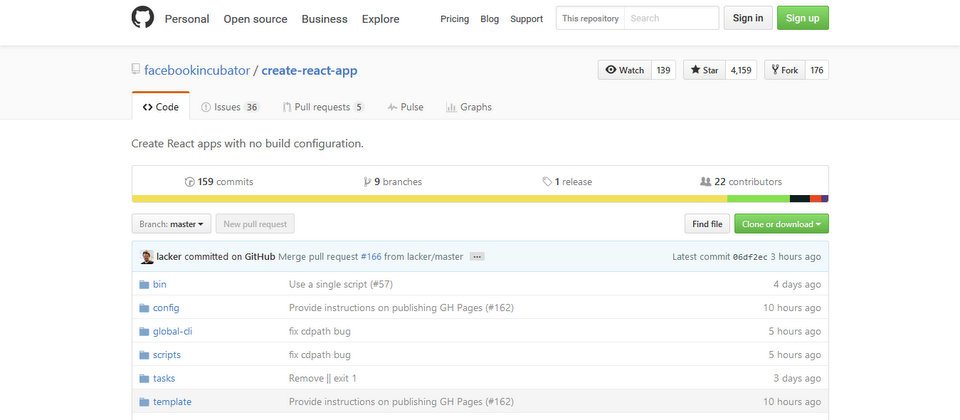Switch to the Issues tab
This screenshot has height=420, width=960.
click(230, 107)
